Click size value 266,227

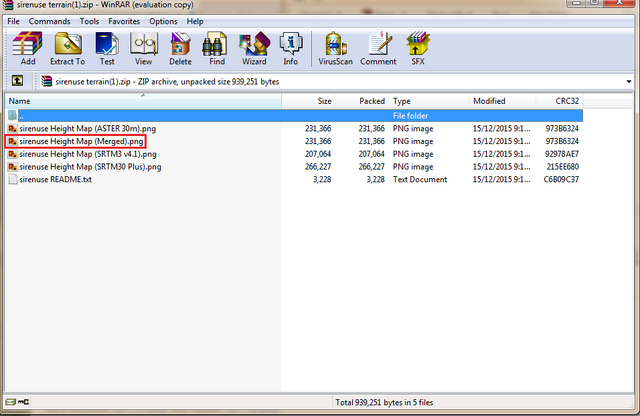click(318, 167)
